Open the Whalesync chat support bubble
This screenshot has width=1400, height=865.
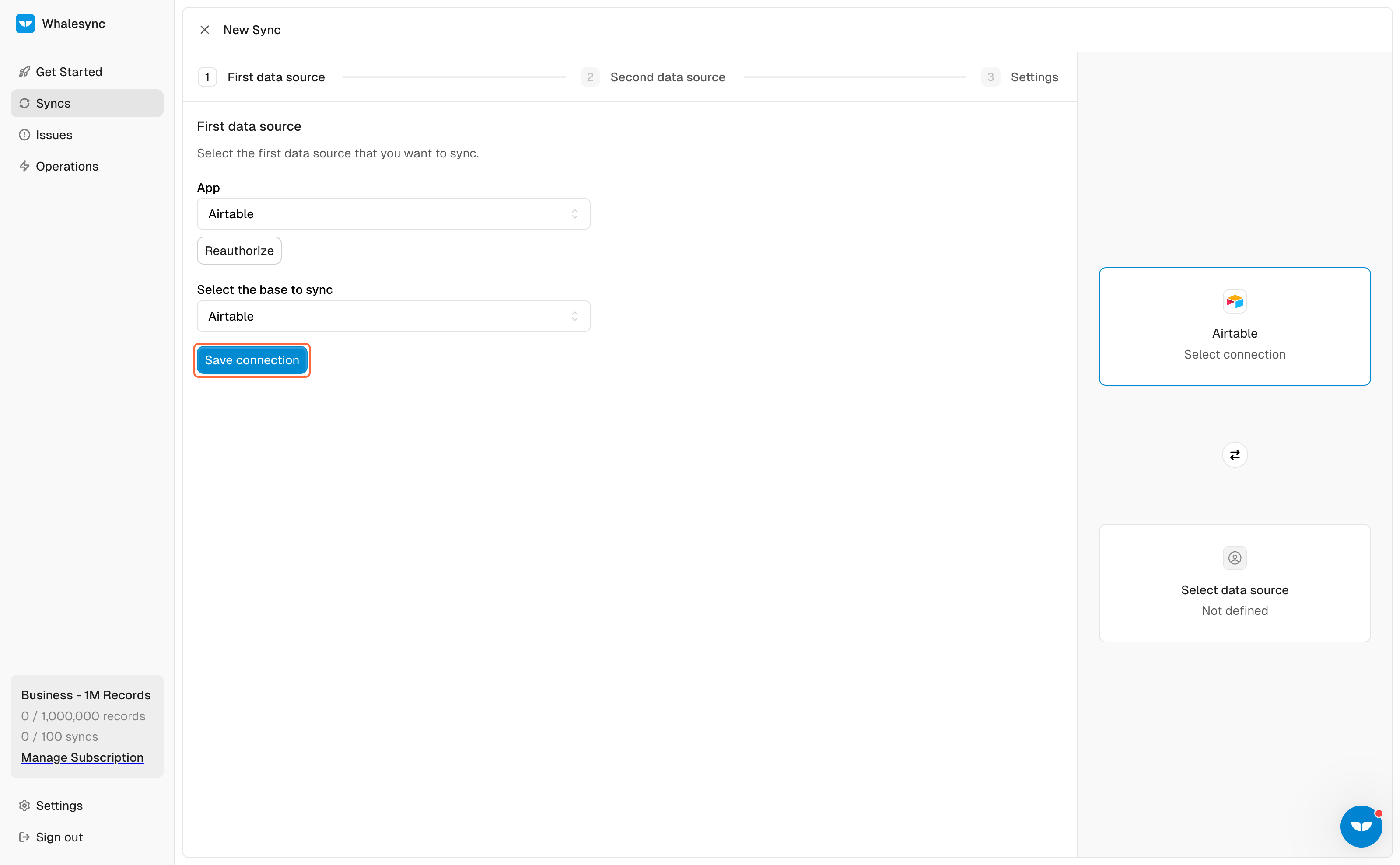pyautogui.click(x=1361, y=826)
